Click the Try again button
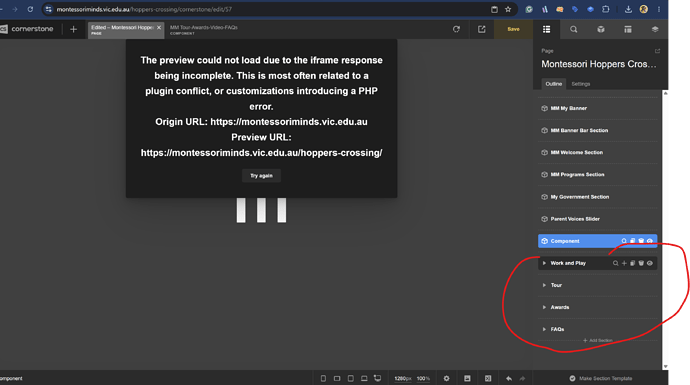This screenshot has height=385, width=690. coord(261,176)
